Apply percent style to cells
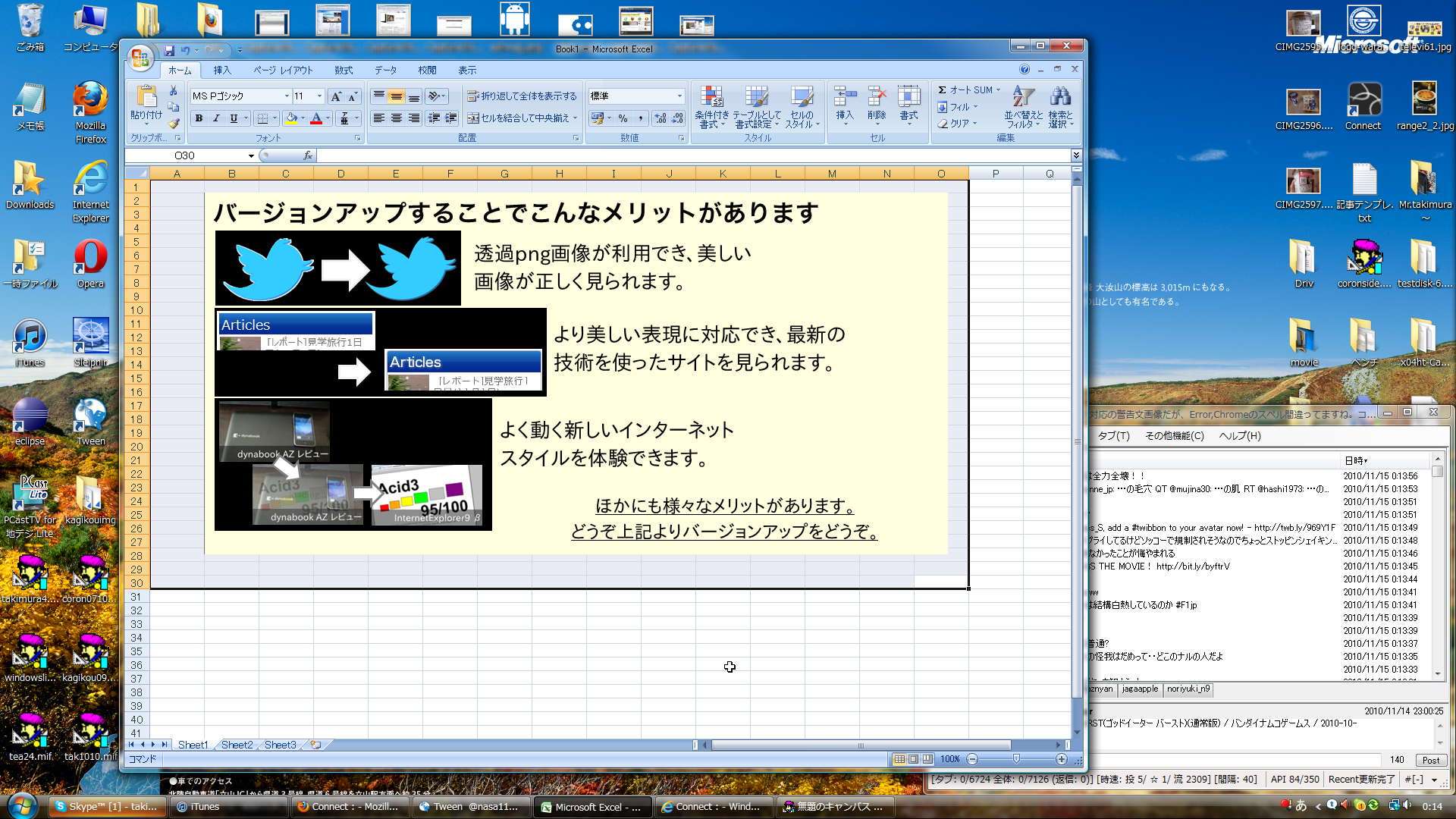 (623, 118)
